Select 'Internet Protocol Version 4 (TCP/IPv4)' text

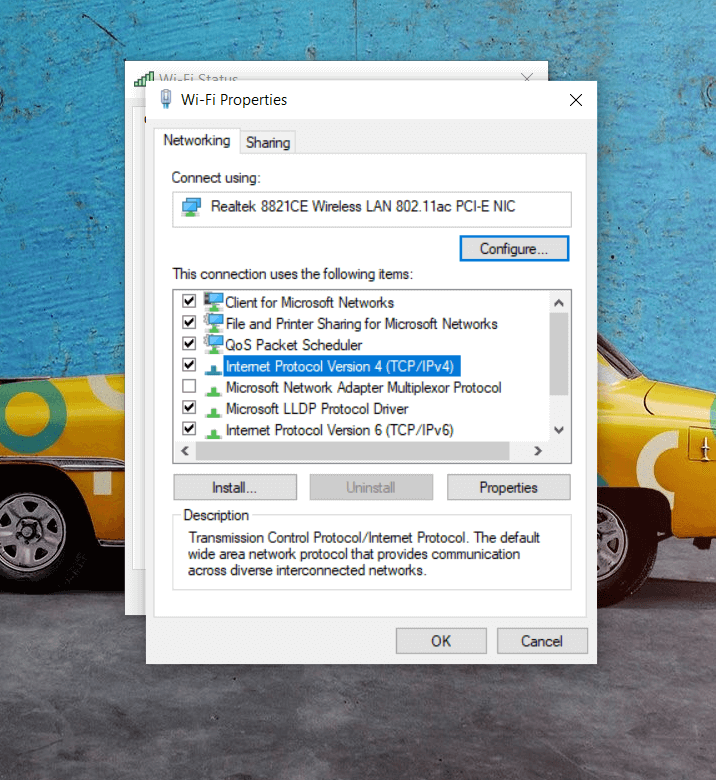[340, 367]
